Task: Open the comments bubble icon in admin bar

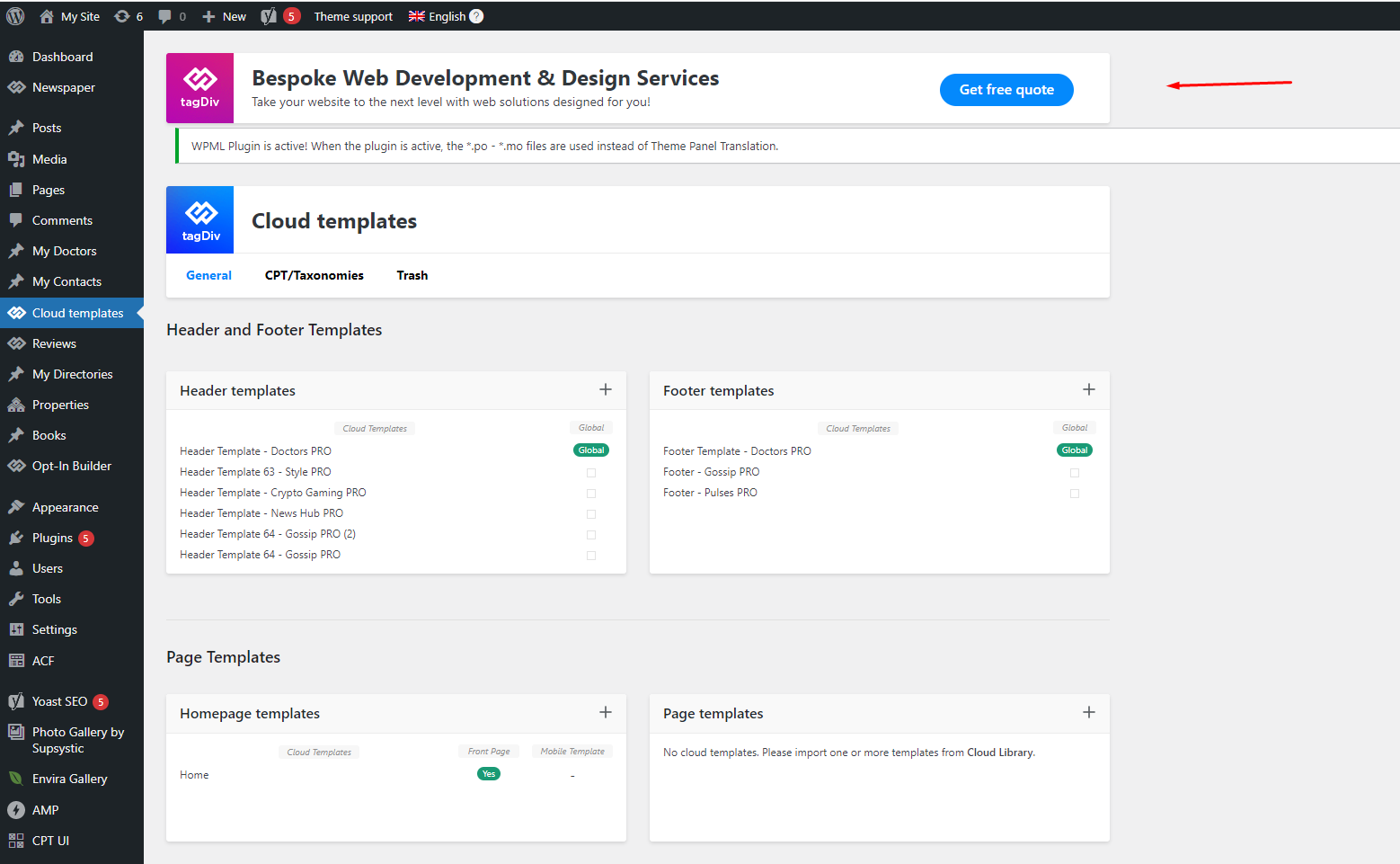Action: click(x=164, y=16)
